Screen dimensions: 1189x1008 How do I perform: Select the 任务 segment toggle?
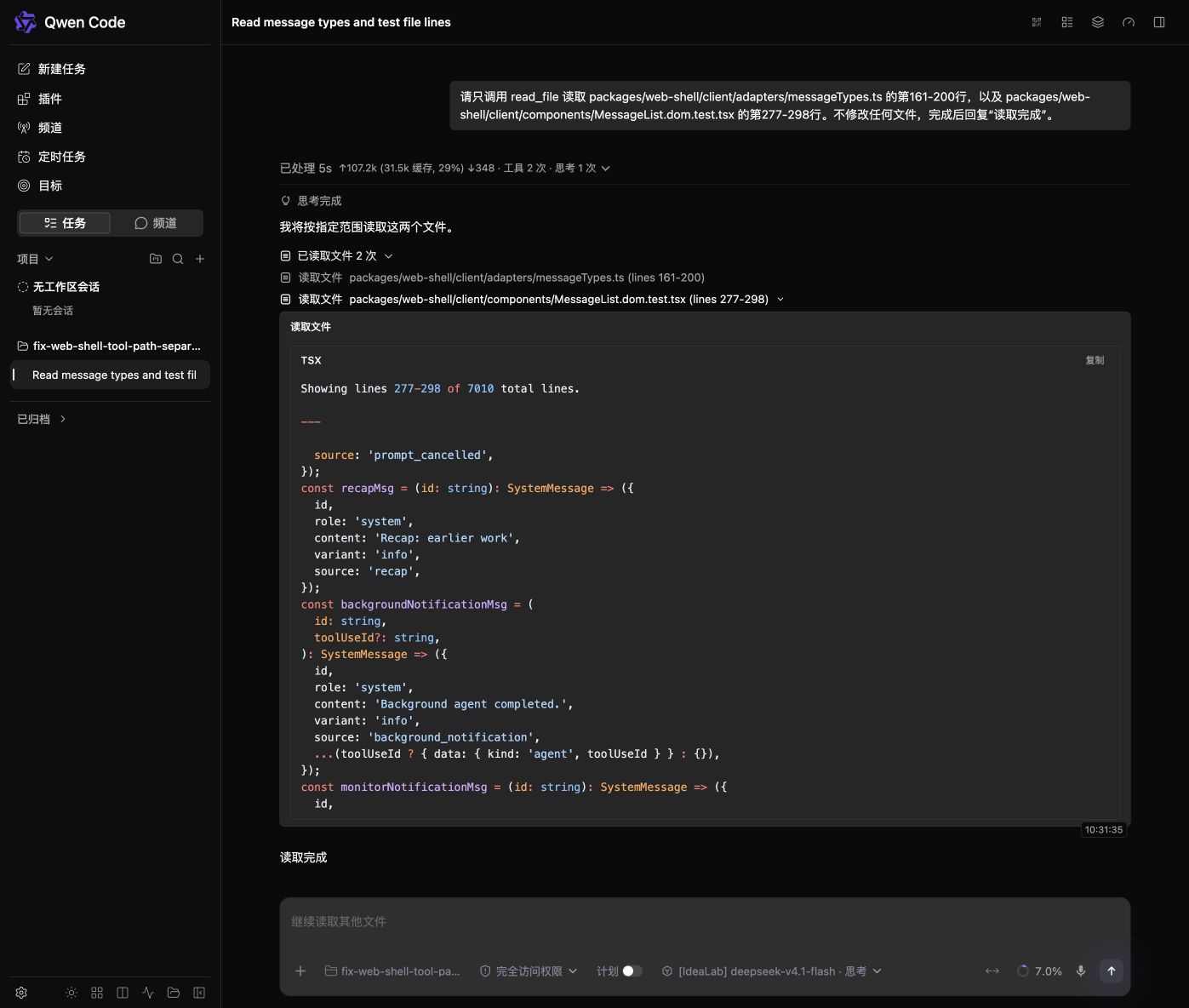(x=66, y=223)
